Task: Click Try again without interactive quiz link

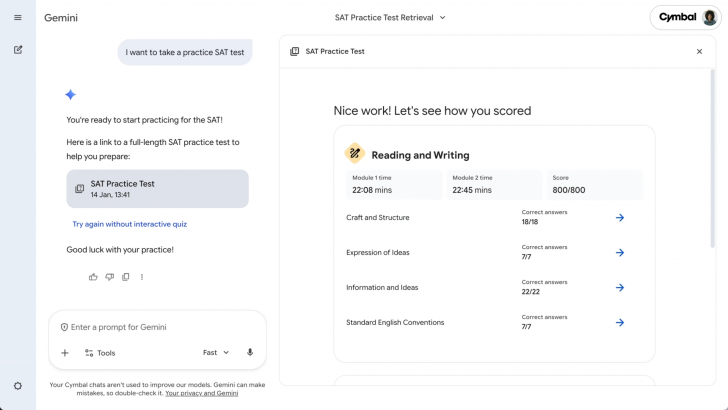Action: coord(129,224)
